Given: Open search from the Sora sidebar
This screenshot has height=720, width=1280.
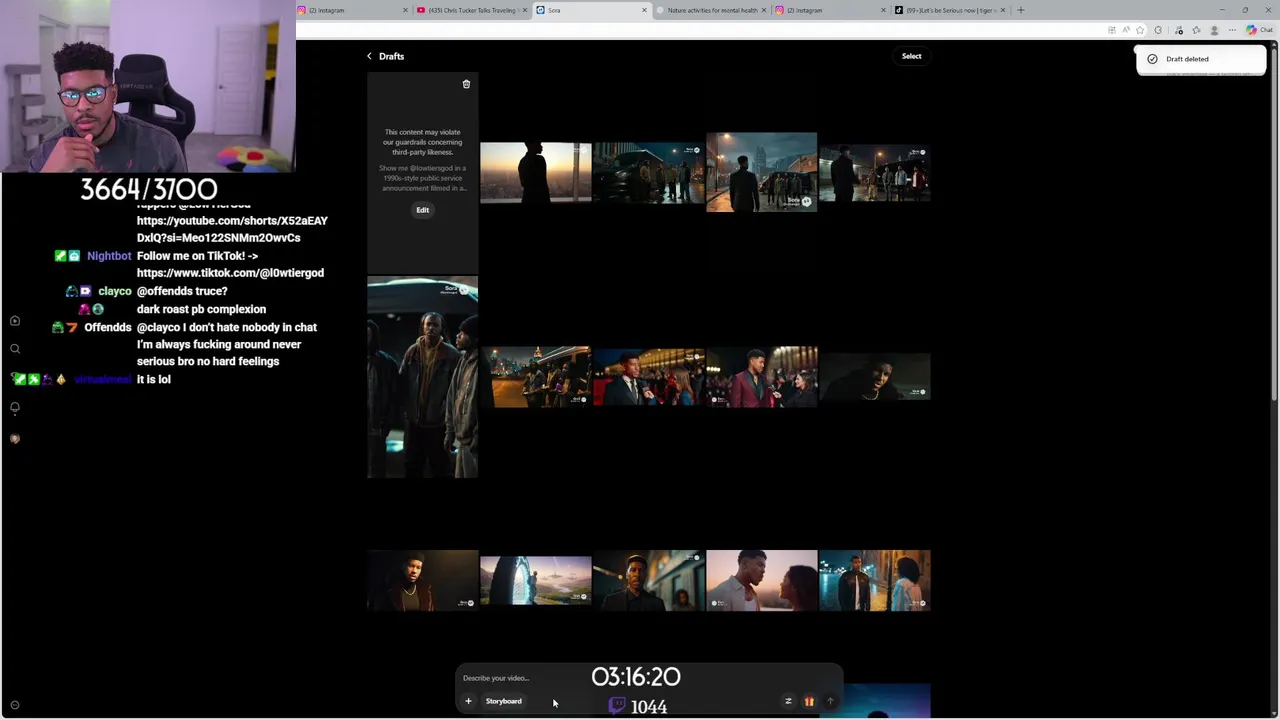Looking at the screenshot, I should [15, 349].
